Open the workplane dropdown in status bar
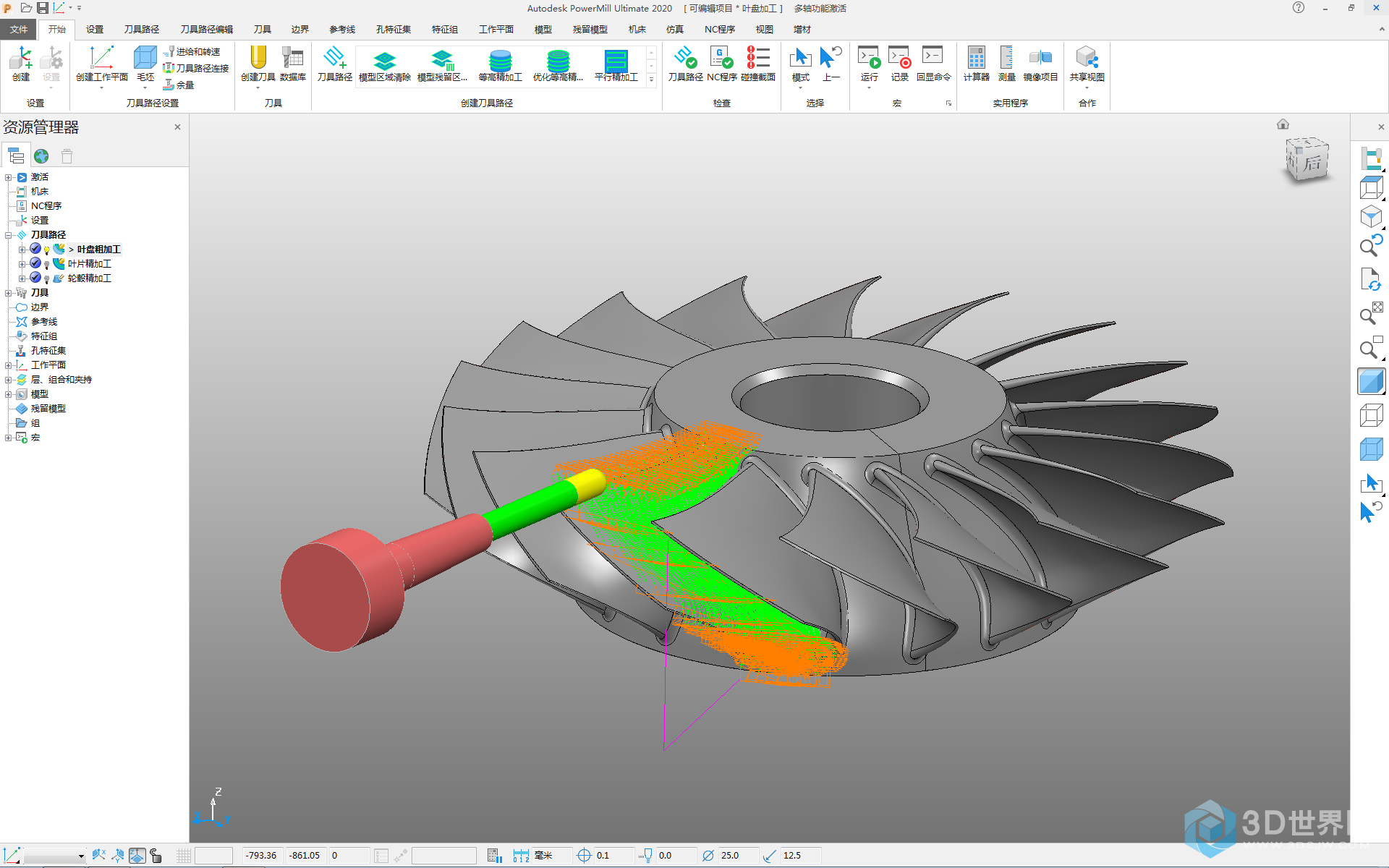Screen dimensions: 1389x868 [81, 856]
